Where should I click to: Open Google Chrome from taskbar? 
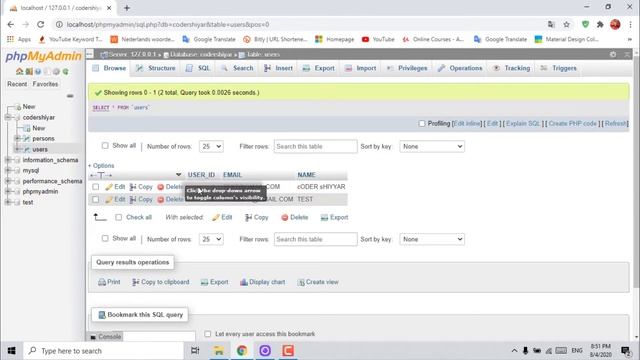click(x=242, y=351)
